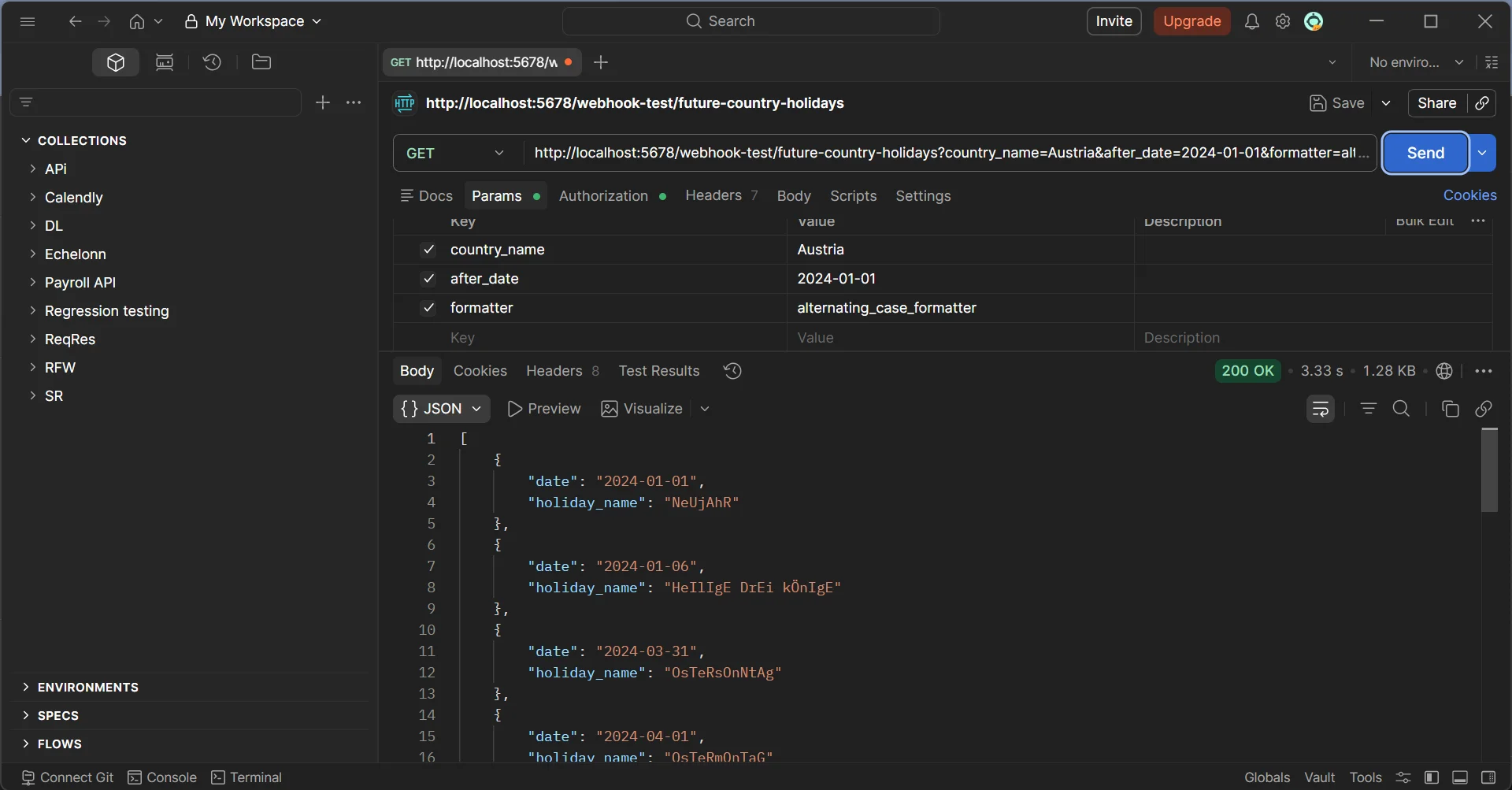This screenshot has height=790, width=1512.
Task: Expand the Calendly collection
Action: pyautogui.click(x=33, y=197)
